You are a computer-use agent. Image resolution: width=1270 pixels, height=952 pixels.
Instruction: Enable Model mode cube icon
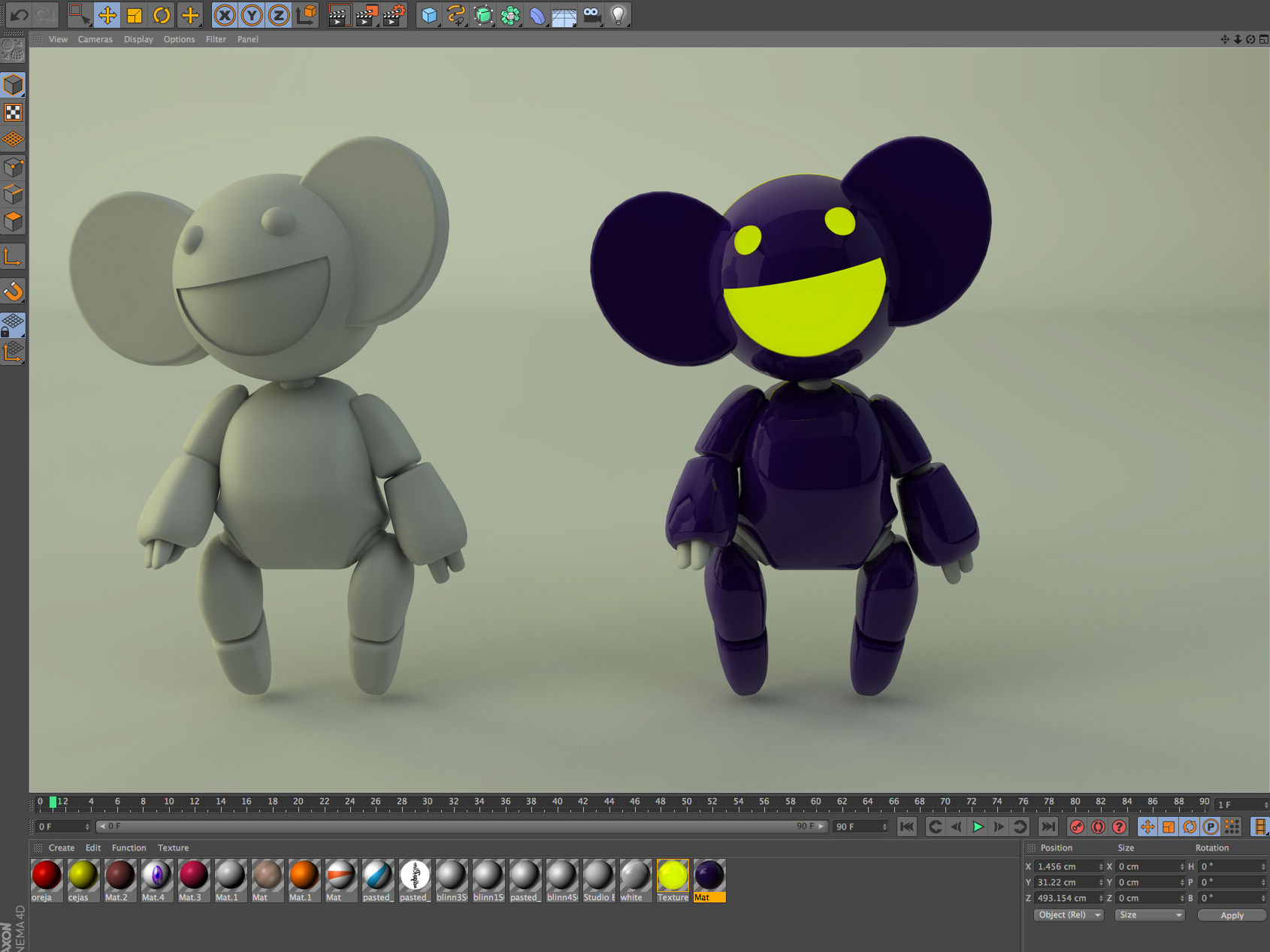click(14, 85)
